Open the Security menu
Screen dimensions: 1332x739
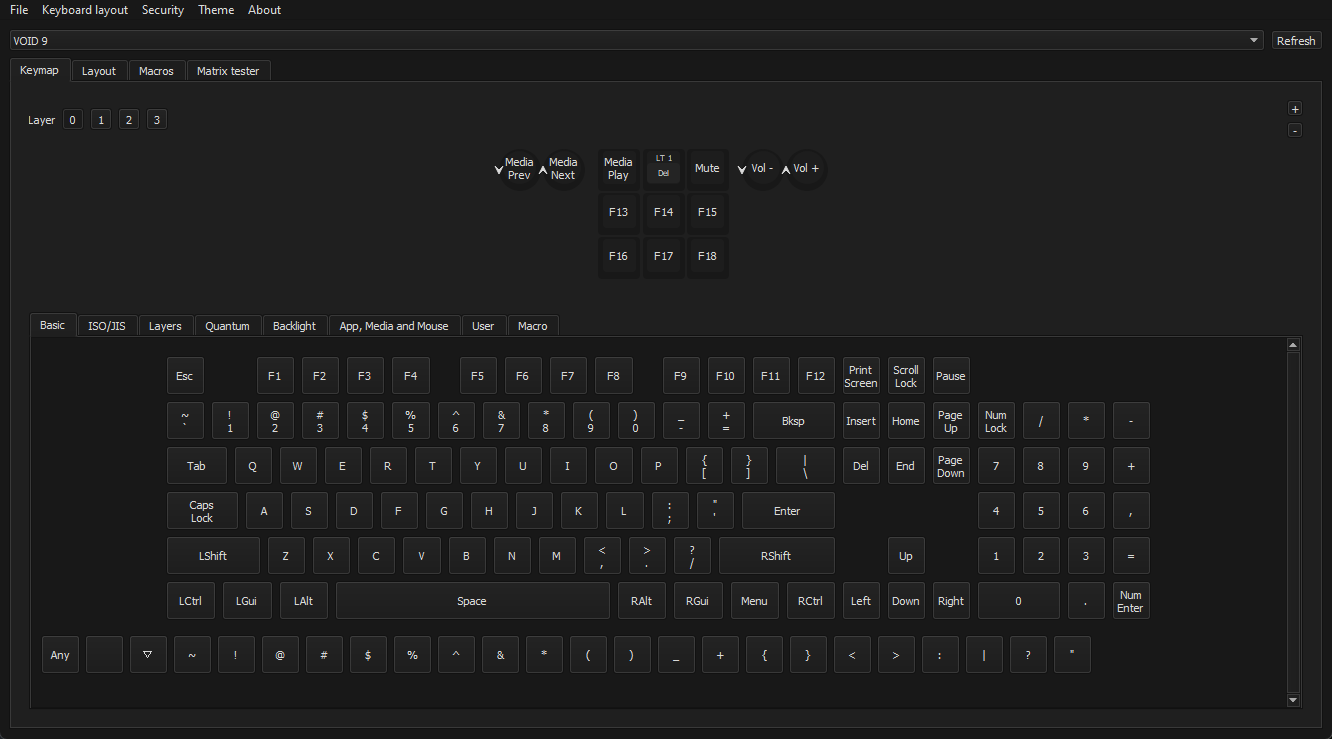click(163, 10)
